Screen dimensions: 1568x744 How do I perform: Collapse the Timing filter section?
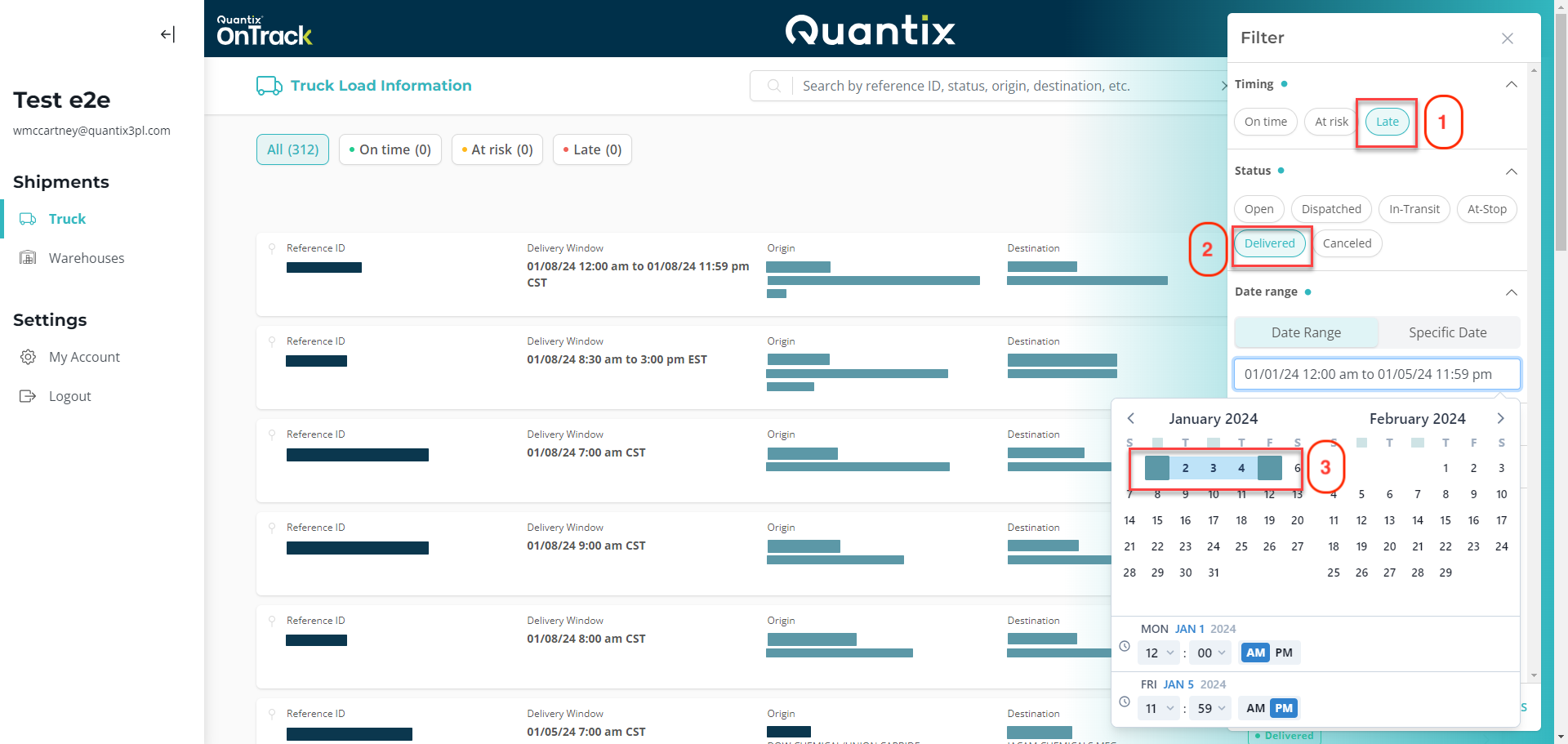click(x=1511, y=84)
